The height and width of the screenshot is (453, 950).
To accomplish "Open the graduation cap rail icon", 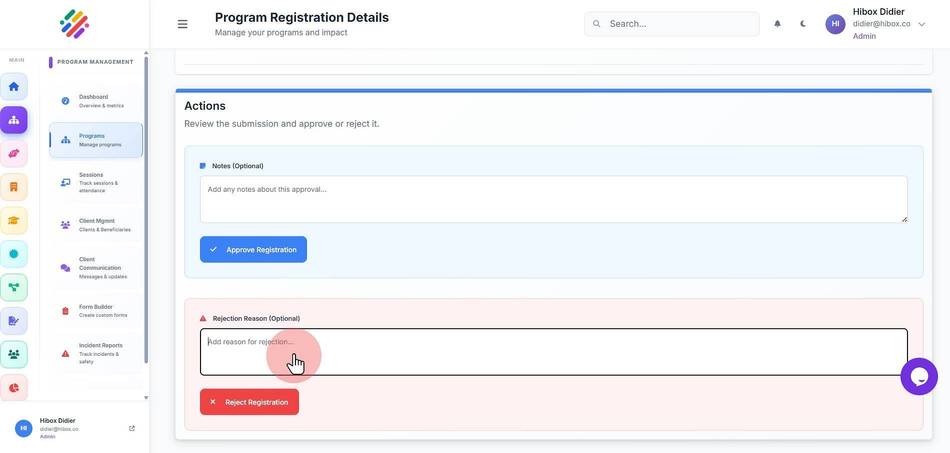I will coord(14,221).
